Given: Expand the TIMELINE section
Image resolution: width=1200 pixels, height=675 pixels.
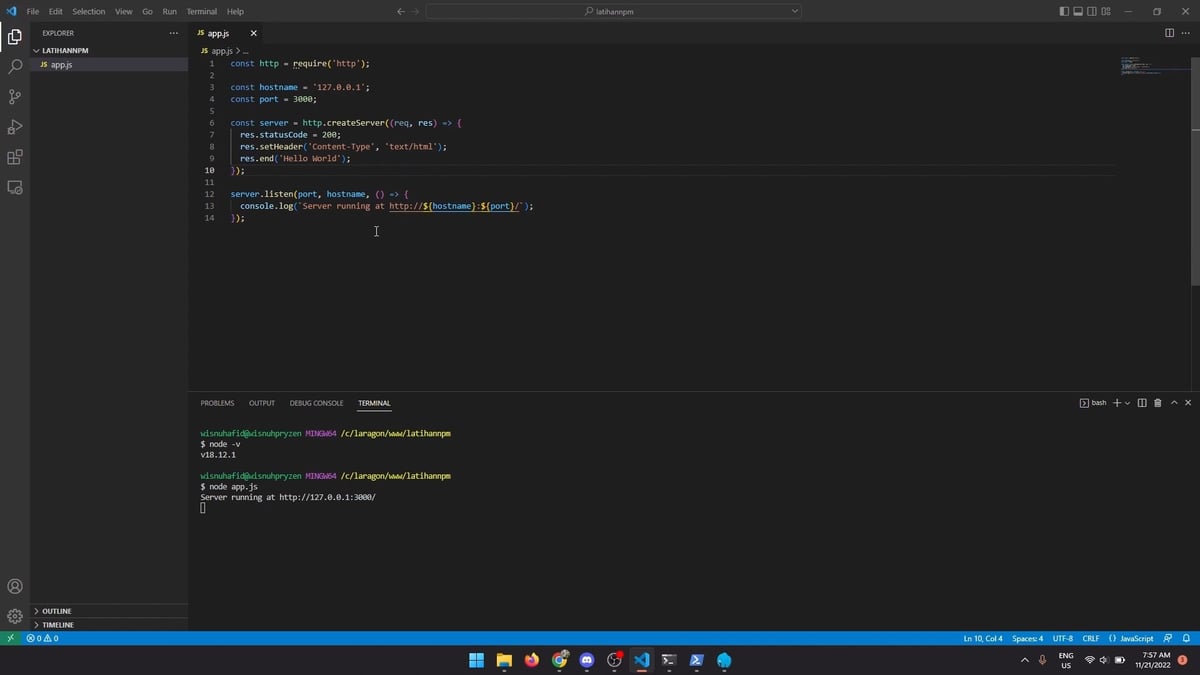Looking at the screenshot, I should pos(57,625).
